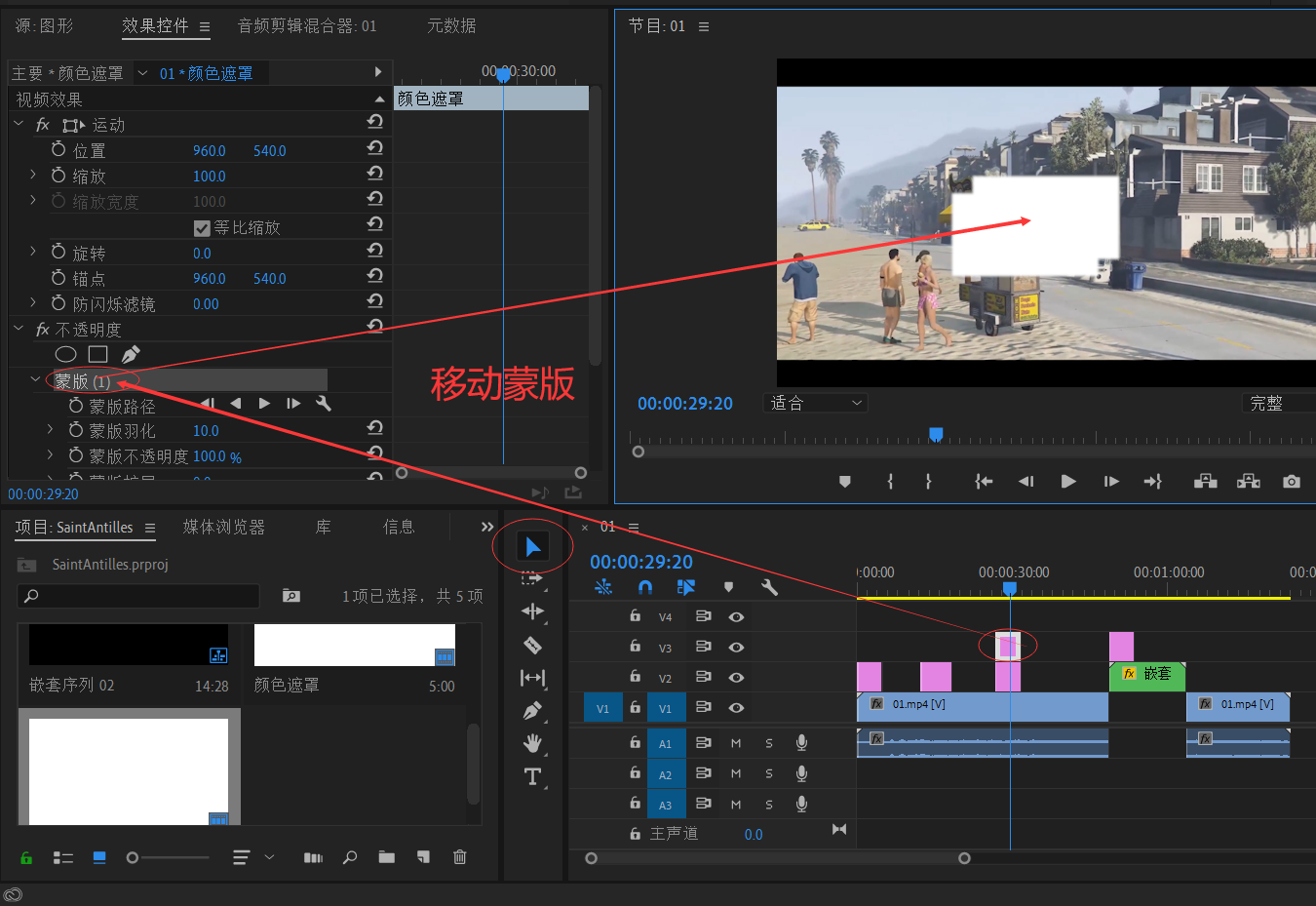Toggle Linked Selection in timeline

click(686, 587)
